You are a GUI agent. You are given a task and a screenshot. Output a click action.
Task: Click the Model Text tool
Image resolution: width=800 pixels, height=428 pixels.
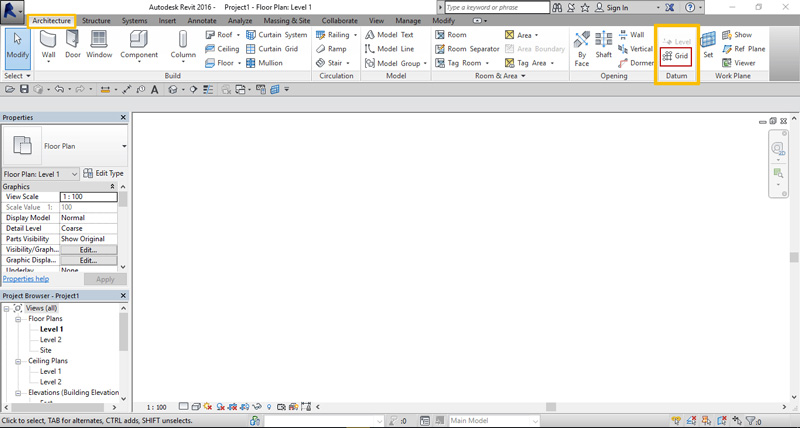tap(389, 35)
